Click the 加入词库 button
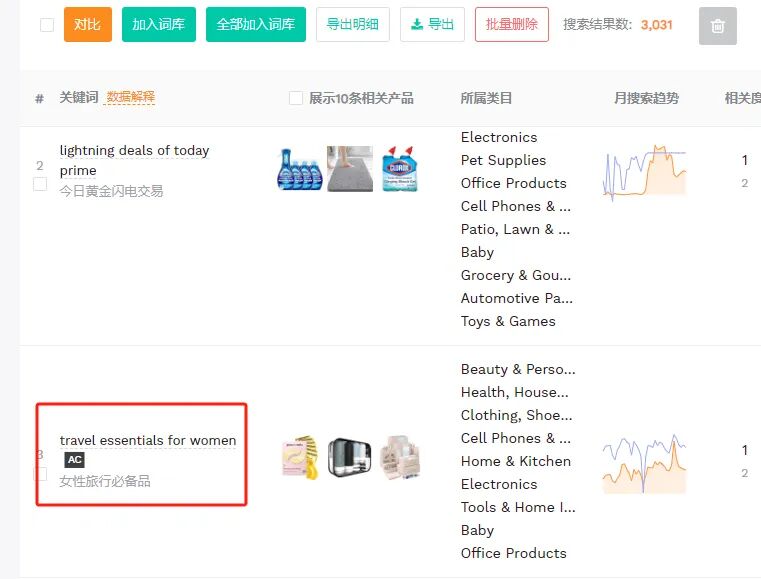This screenshot has width=761, height=579. [x=159, y=25]
